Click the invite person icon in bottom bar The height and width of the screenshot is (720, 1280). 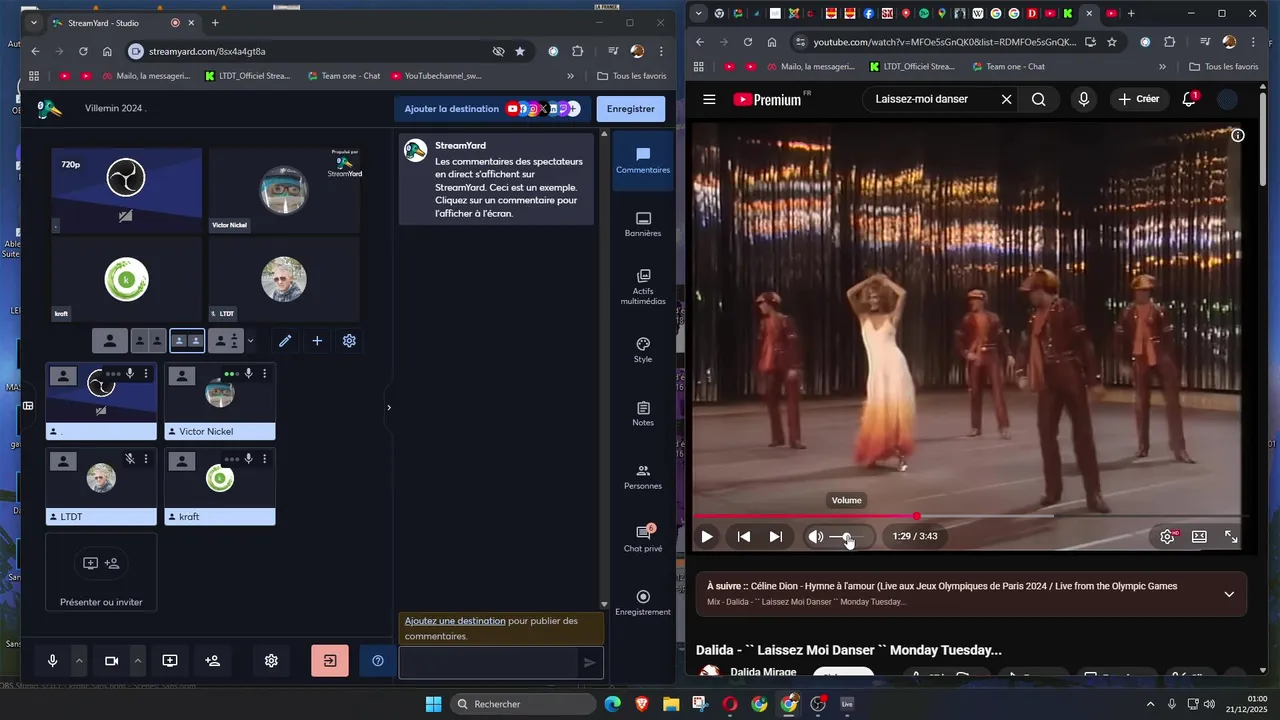(212, 661)
